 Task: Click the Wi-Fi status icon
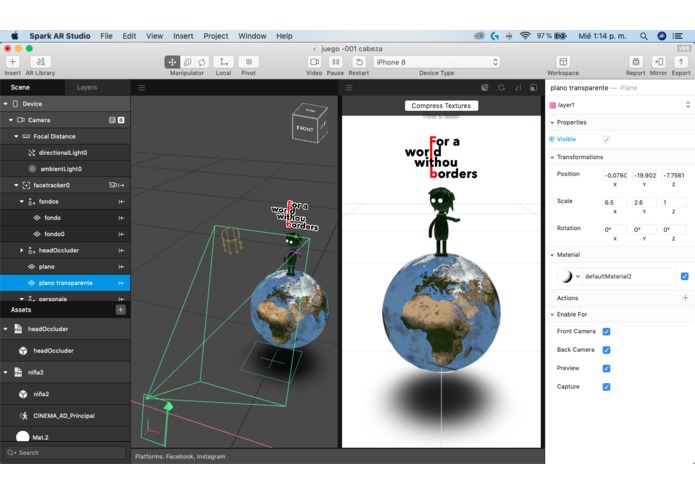tap(525, 36)
